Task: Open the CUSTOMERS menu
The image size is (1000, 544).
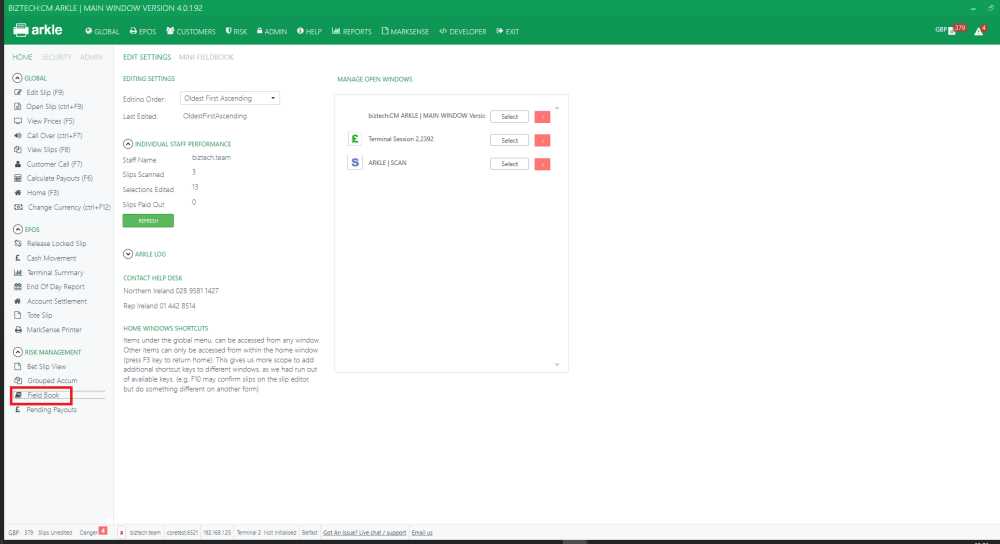Action: [x=191, y=31]
